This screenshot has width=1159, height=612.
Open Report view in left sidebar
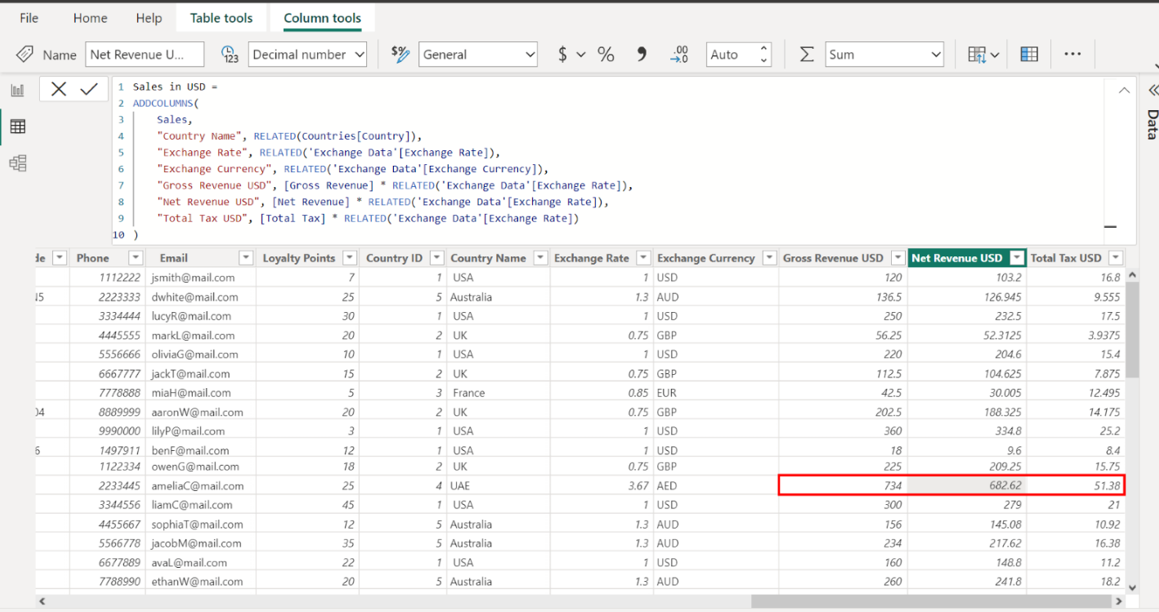17,90
